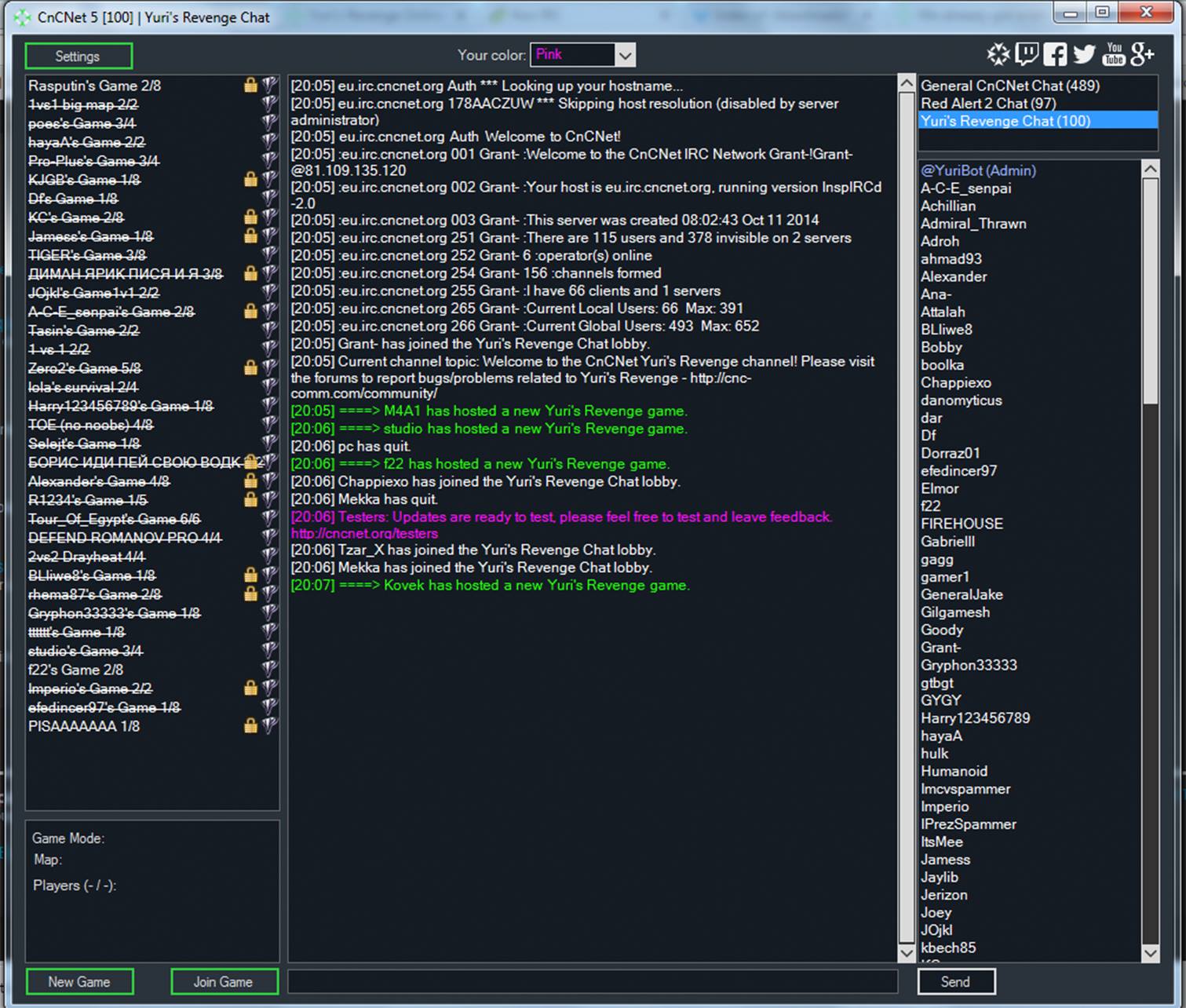Click the game icon on Gryphon33333's Game row

[269, 612]
